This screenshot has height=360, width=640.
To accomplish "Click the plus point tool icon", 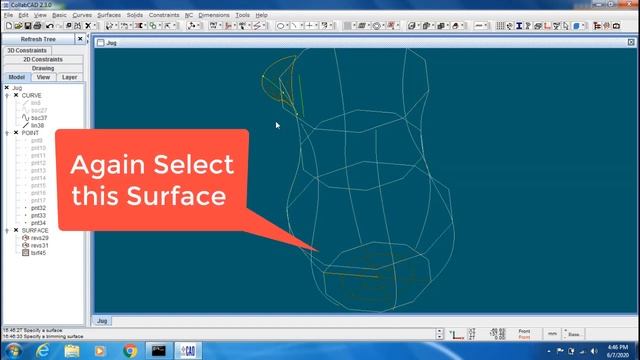I will [309, 26].
